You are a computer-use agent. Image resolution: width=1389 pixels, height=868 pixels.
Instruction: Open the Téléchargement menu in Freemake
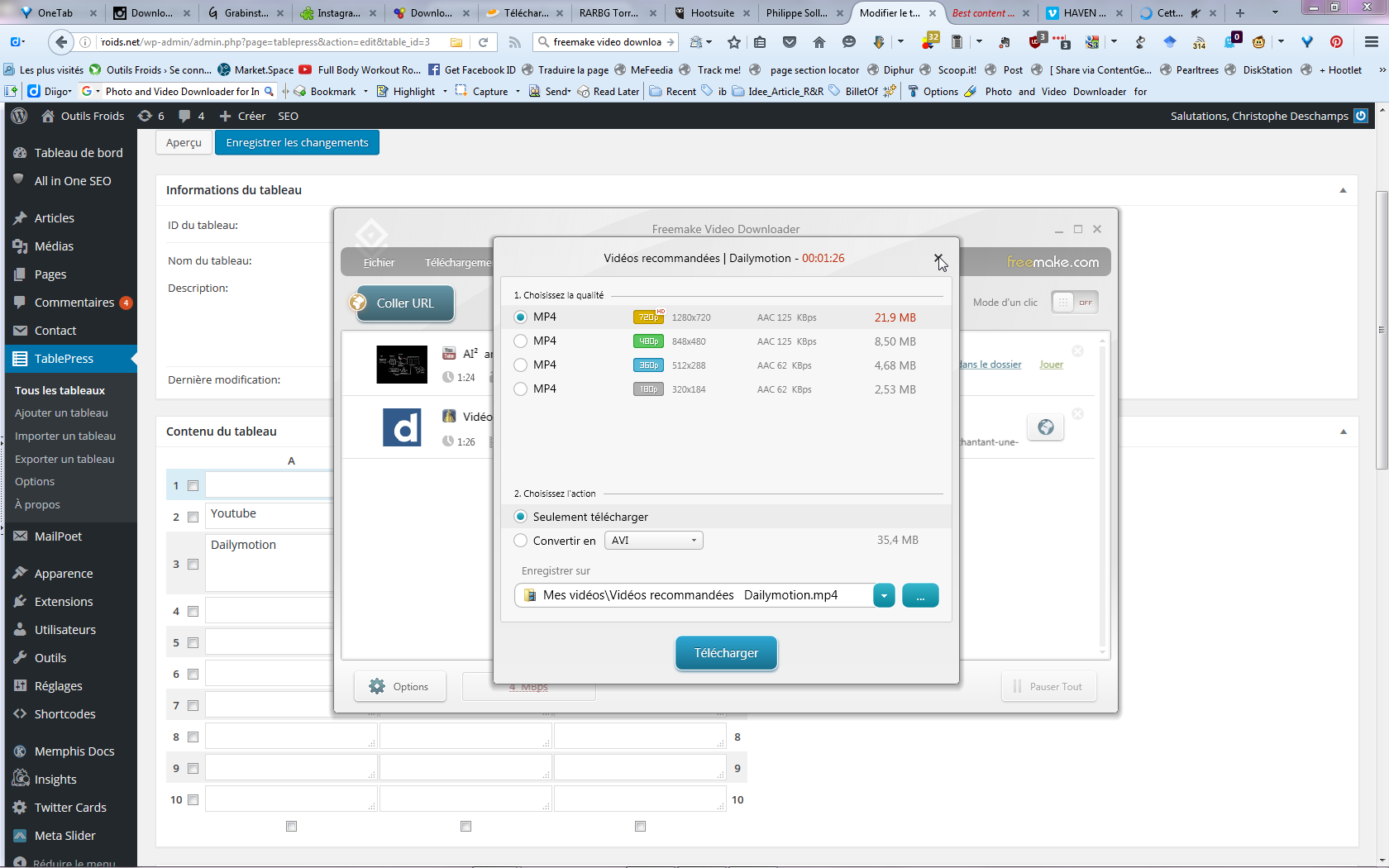(x=458, y=263)
